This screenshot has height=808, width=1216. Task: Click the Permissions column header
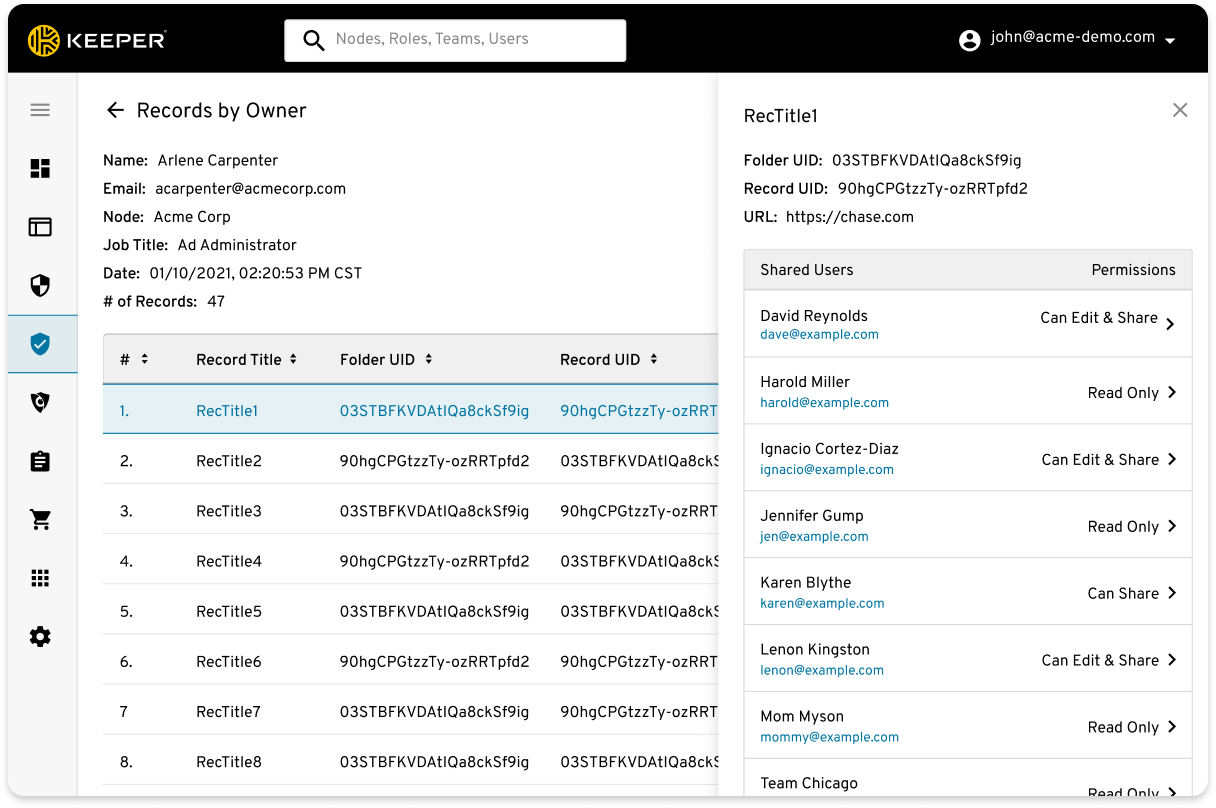pos(1133,270)
